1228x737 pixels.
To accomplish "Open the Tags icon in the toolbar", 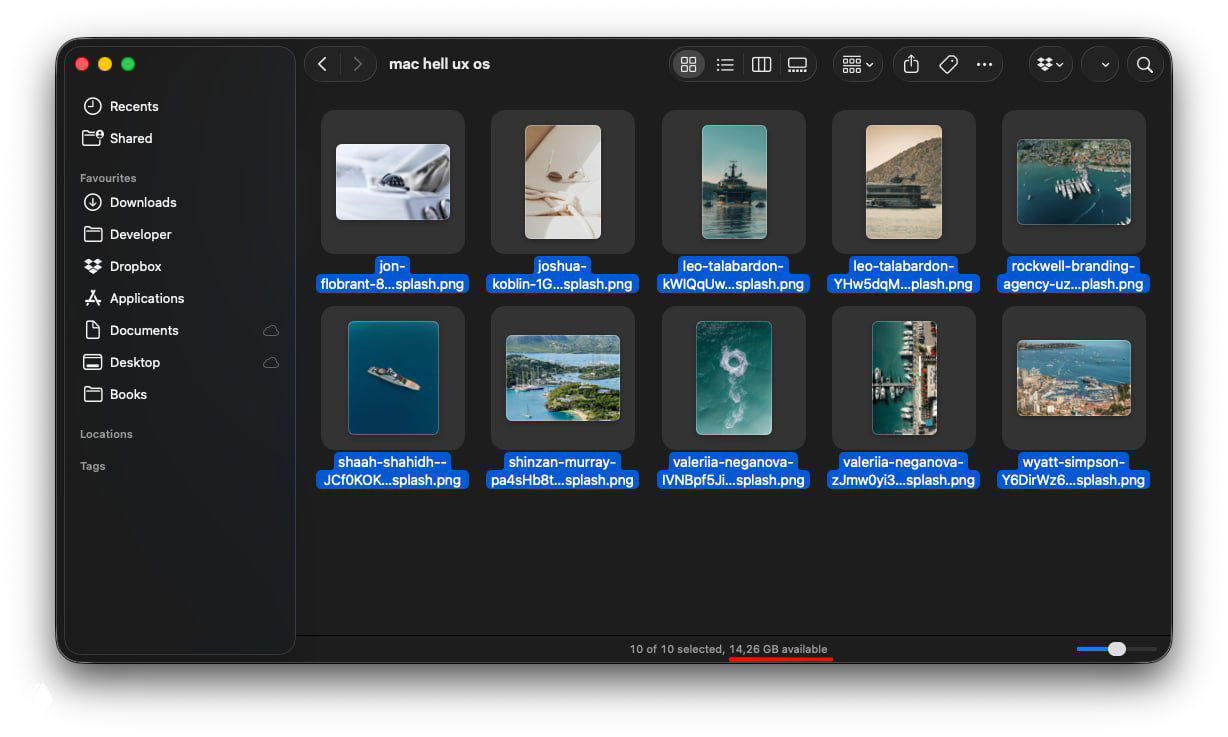I will (948, 64).
